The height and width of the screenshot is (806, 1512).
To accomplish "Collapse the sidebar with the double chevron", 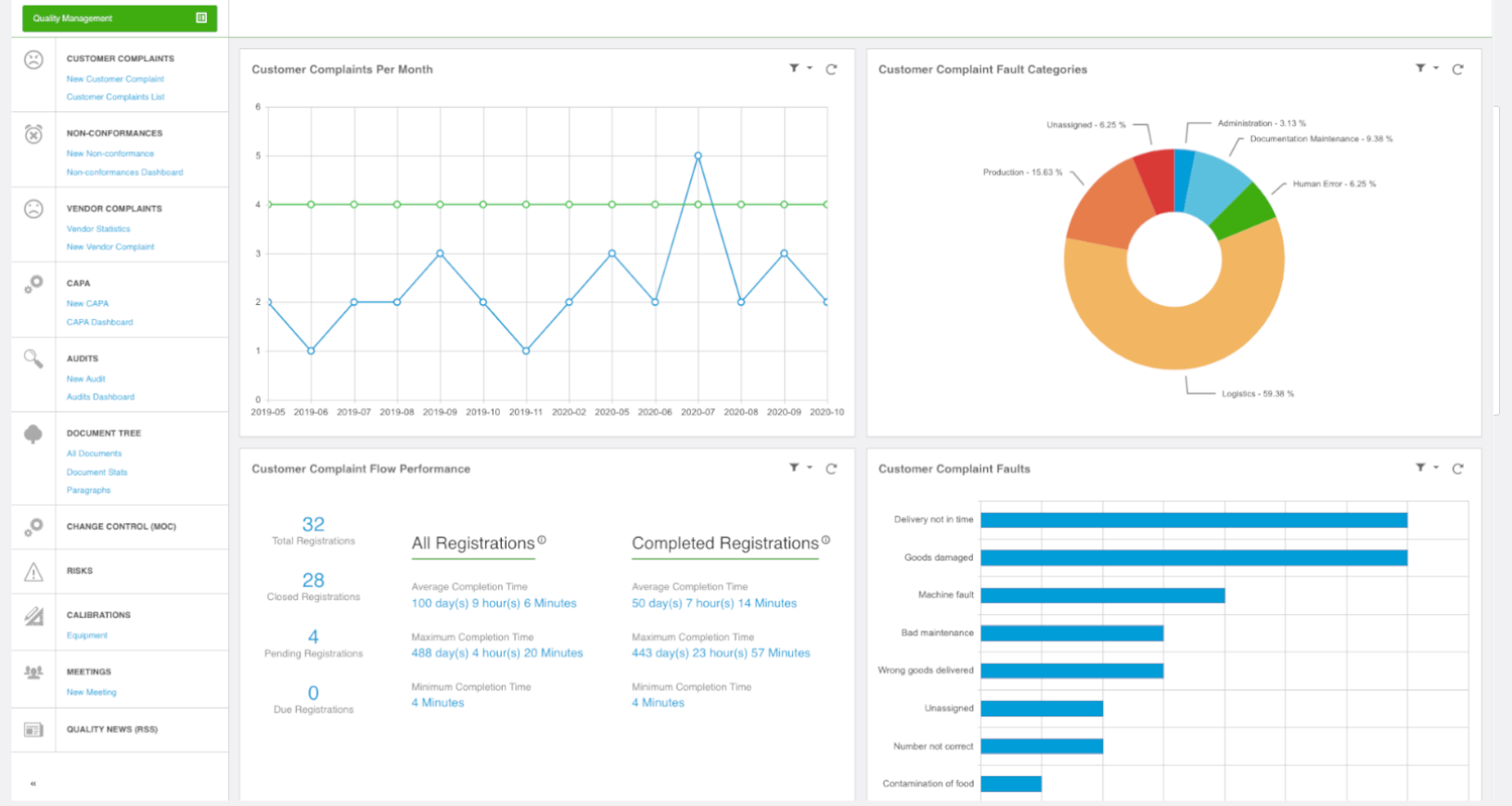I will coord(33,784).
